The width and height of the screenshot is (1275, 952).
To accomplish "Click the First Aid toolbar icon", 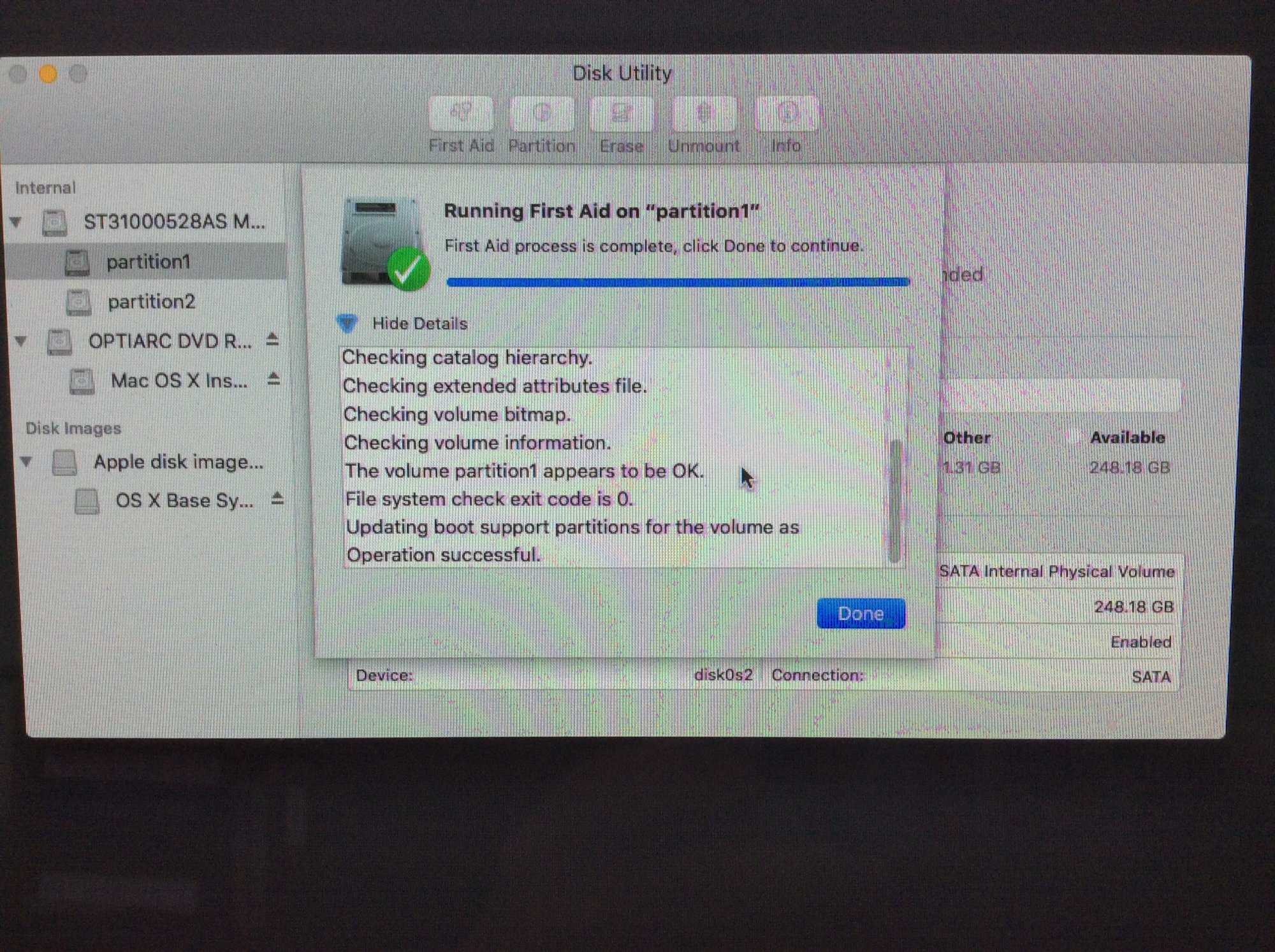I will [x=461, y=113].
